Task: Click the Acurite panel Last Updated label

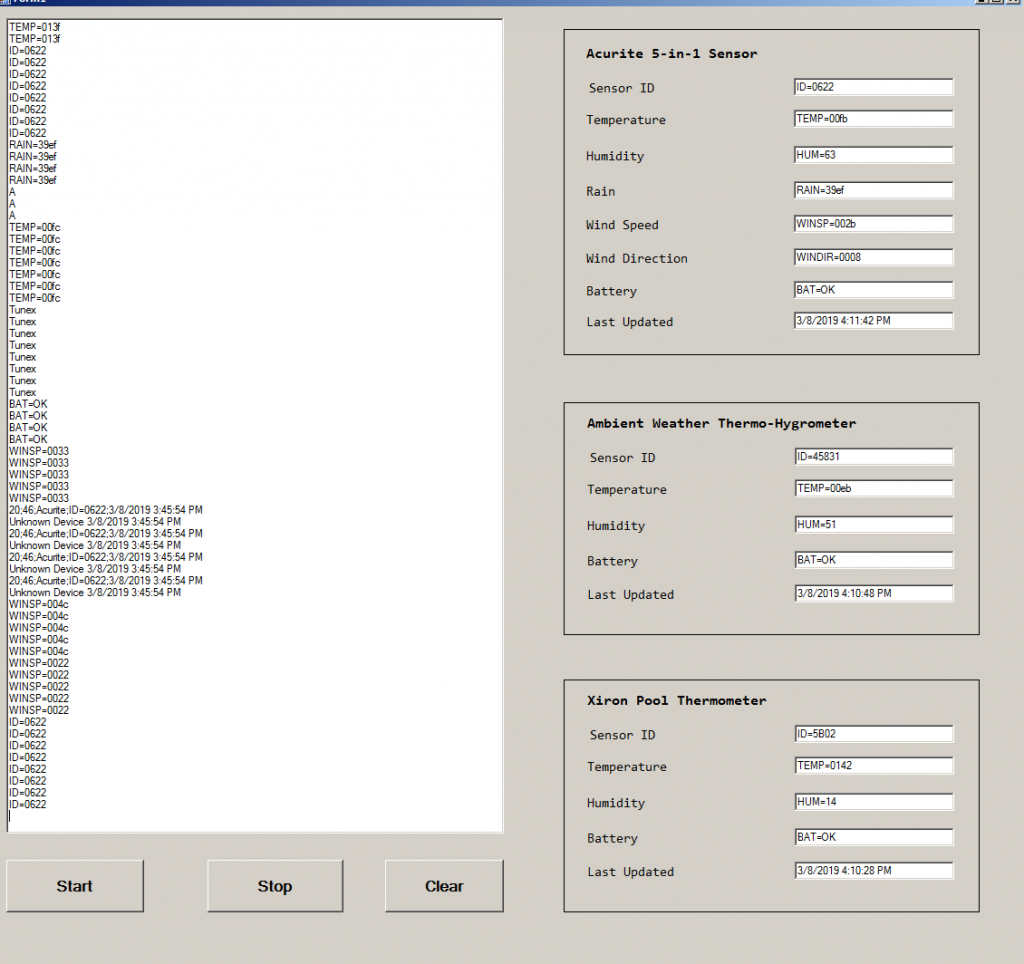Action: point(630,322)
